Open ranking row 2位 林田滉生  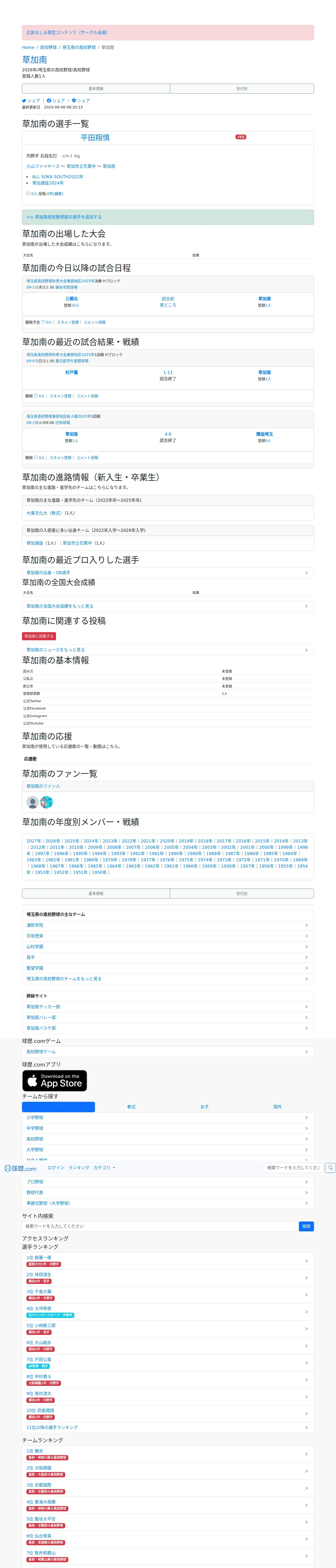[168, 1278]
